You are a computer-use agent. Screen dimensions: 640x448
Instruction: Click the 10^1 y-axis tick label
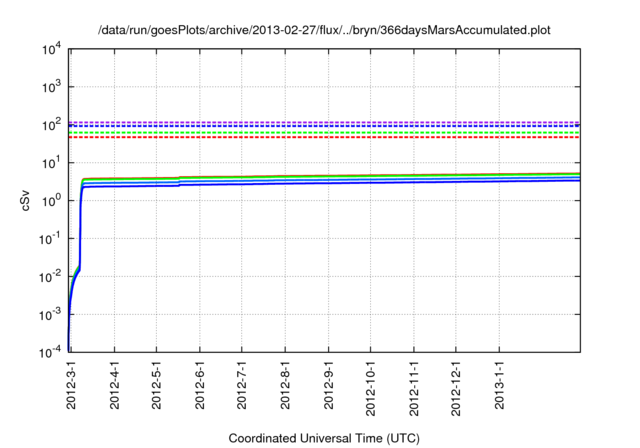(x=52, y=163)
